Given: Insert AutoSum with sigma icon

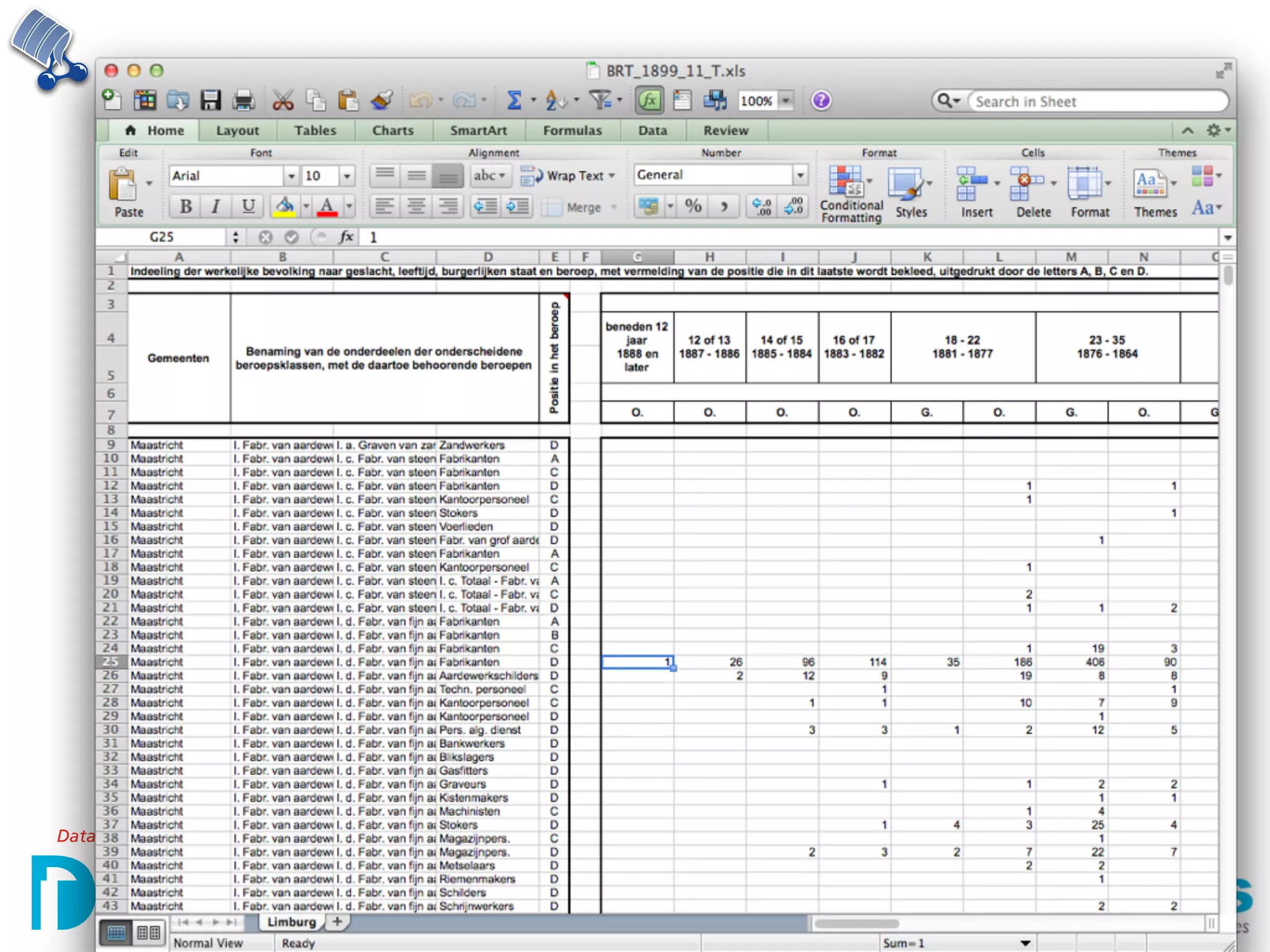Looking at the screenshot, I should 514,100.
